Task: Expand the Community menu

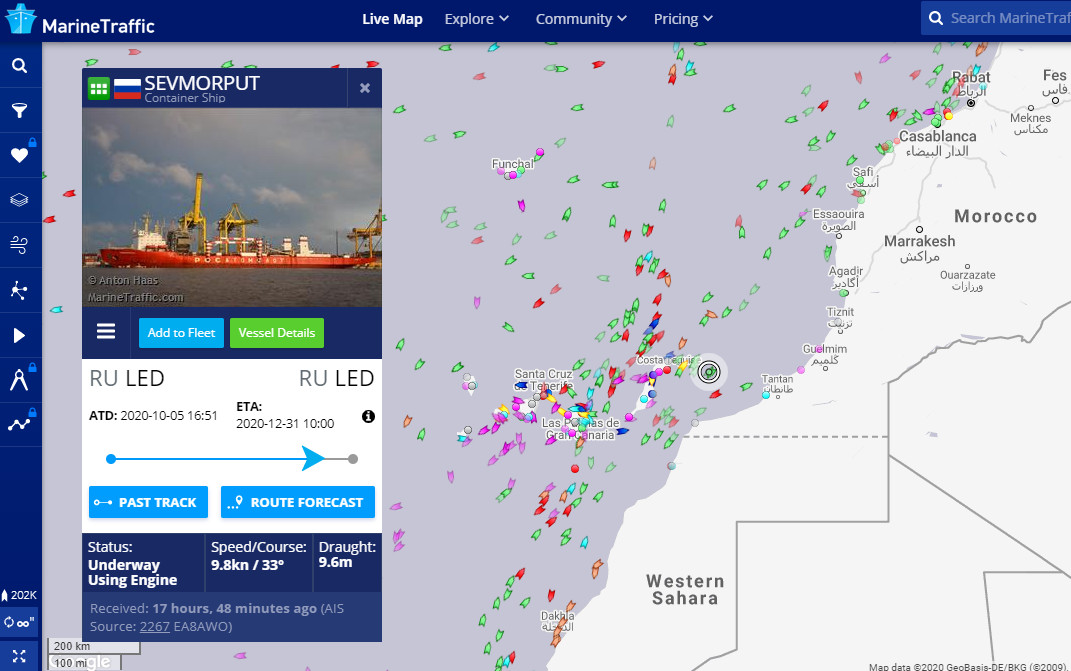Action: click(581, 19)
